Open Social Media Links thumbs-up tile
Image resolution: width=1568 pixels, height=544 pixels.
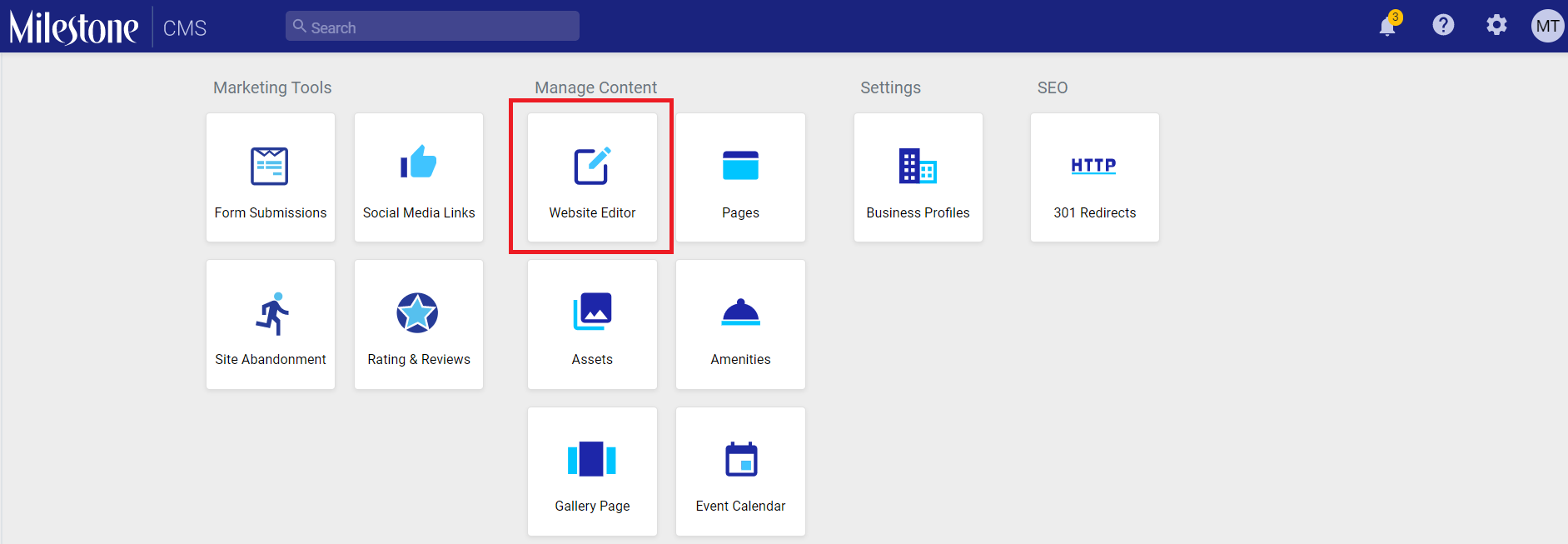tap(419, 177)
